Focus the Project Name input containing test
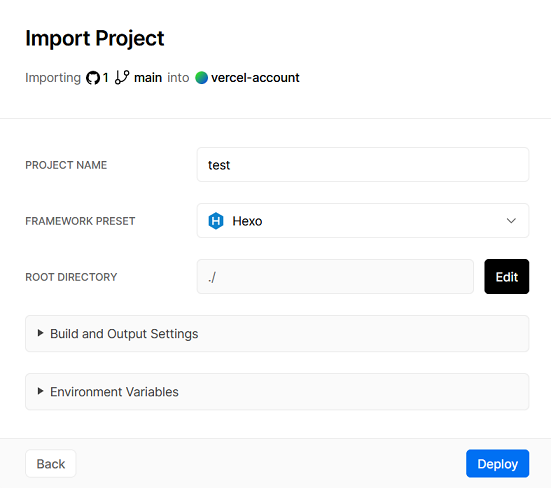The height and width of the screenshot is (488, 551). pyautogui.click(x=363, y=165)
